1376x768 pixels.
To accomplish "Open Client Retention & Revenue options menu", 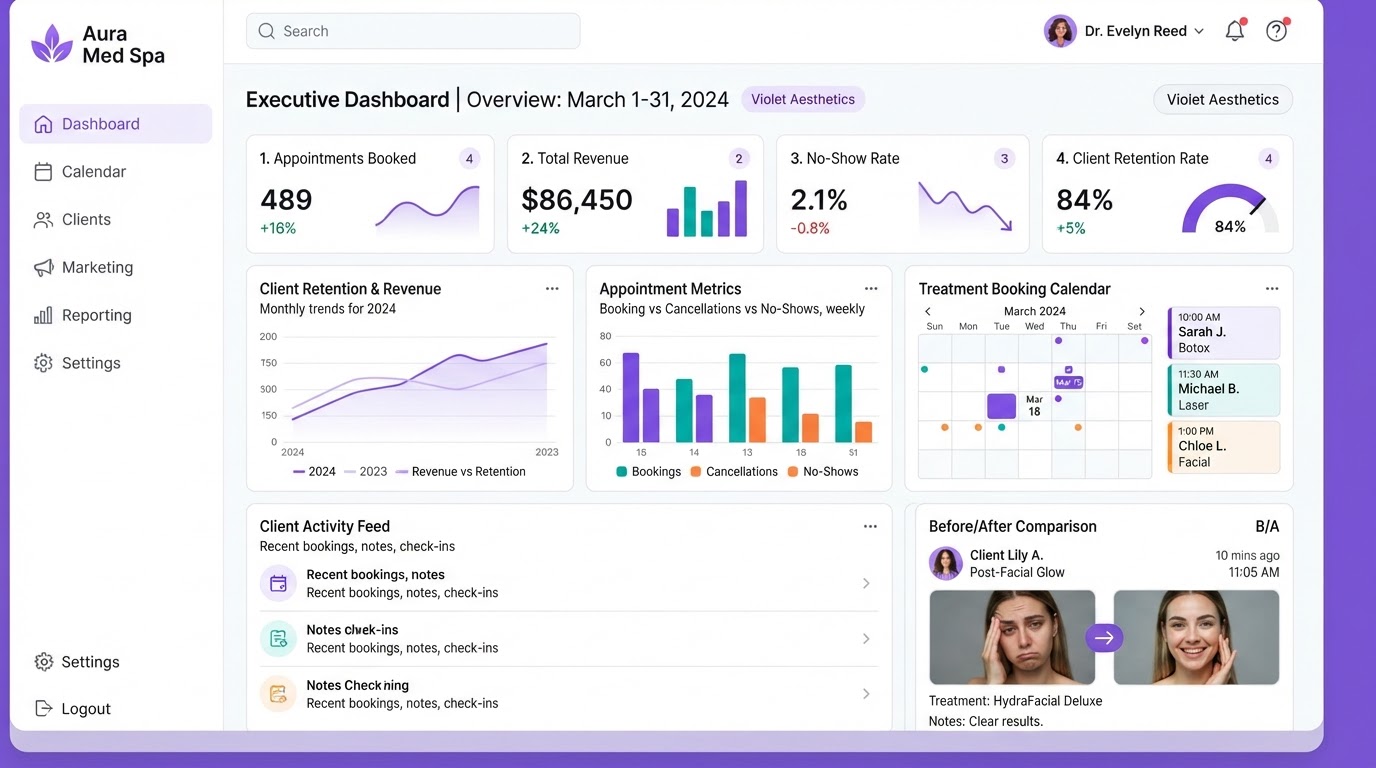I will tap(552, 288).
